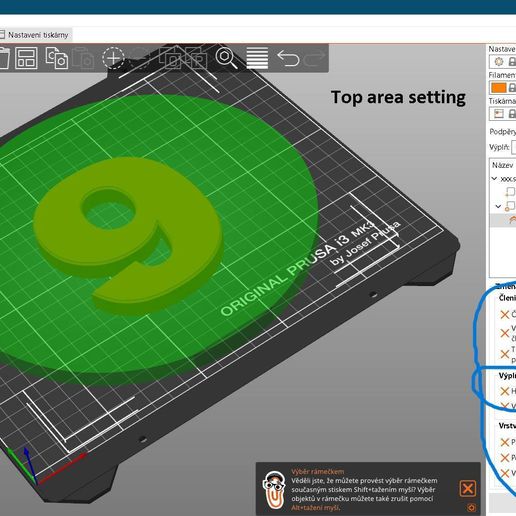Click the small gear icon in hint notification
Viewport: 516px width, 516px height.
pos(471,508)
